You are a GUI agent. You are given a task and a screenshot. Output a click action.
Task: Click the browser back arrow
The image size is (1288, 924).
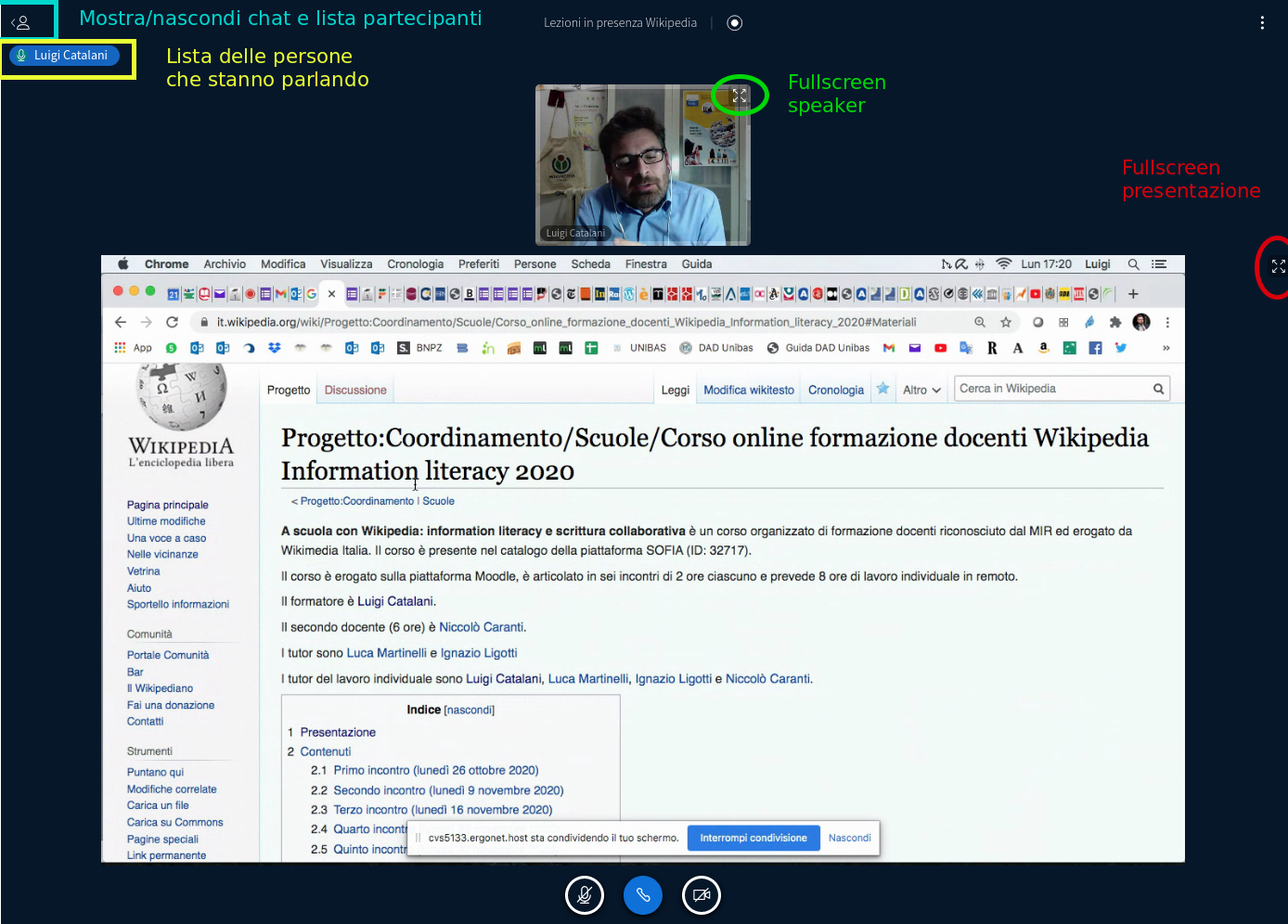[121, 322]
